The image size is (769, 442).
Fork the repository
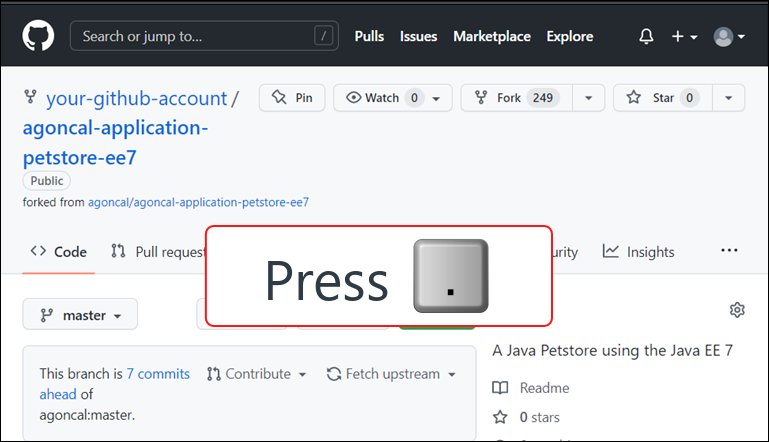(516, 98)
